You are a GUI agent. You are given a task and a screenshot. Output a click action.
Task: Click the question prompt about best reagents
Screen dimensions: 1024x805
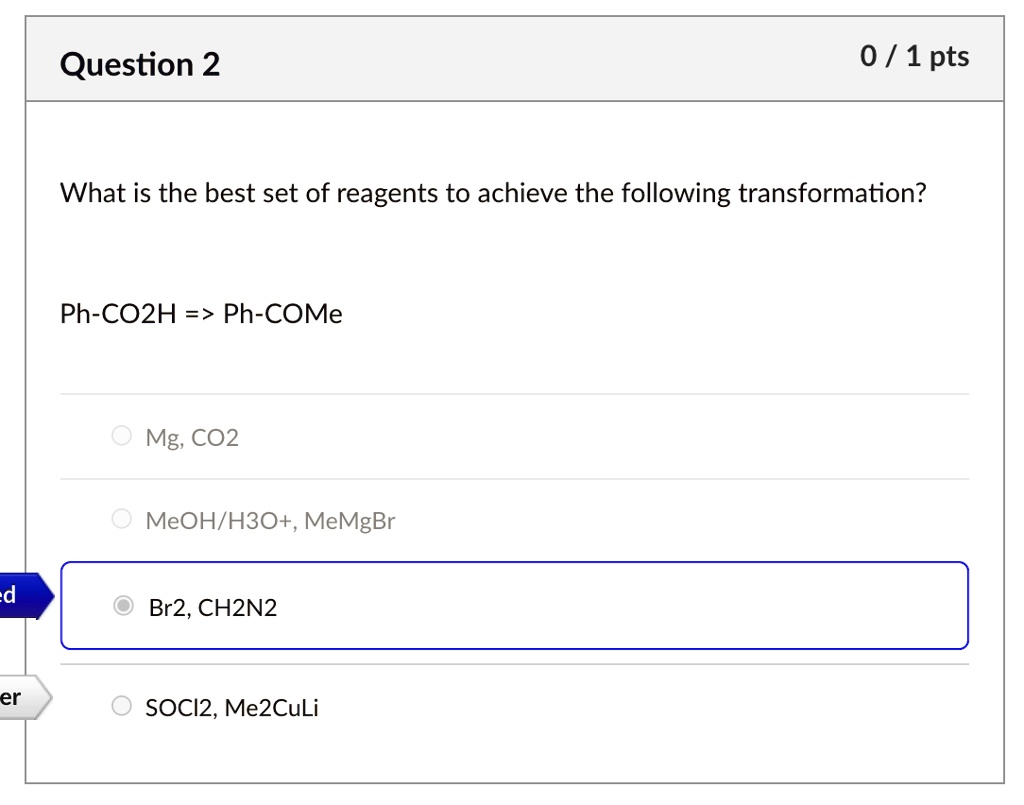click(x=493, y=193)
